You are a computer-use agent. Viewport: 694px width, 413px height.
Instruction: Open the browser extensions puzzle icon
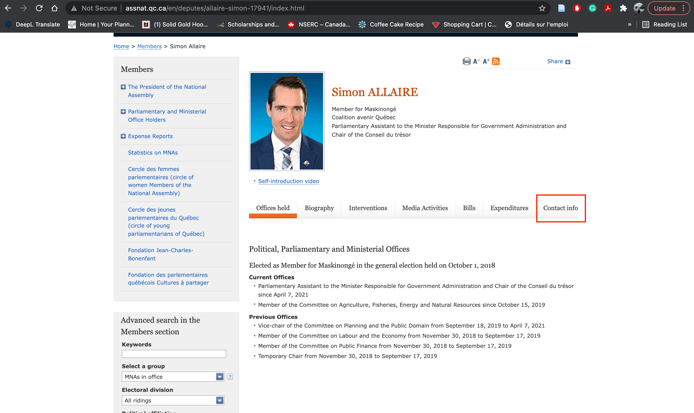623,8
